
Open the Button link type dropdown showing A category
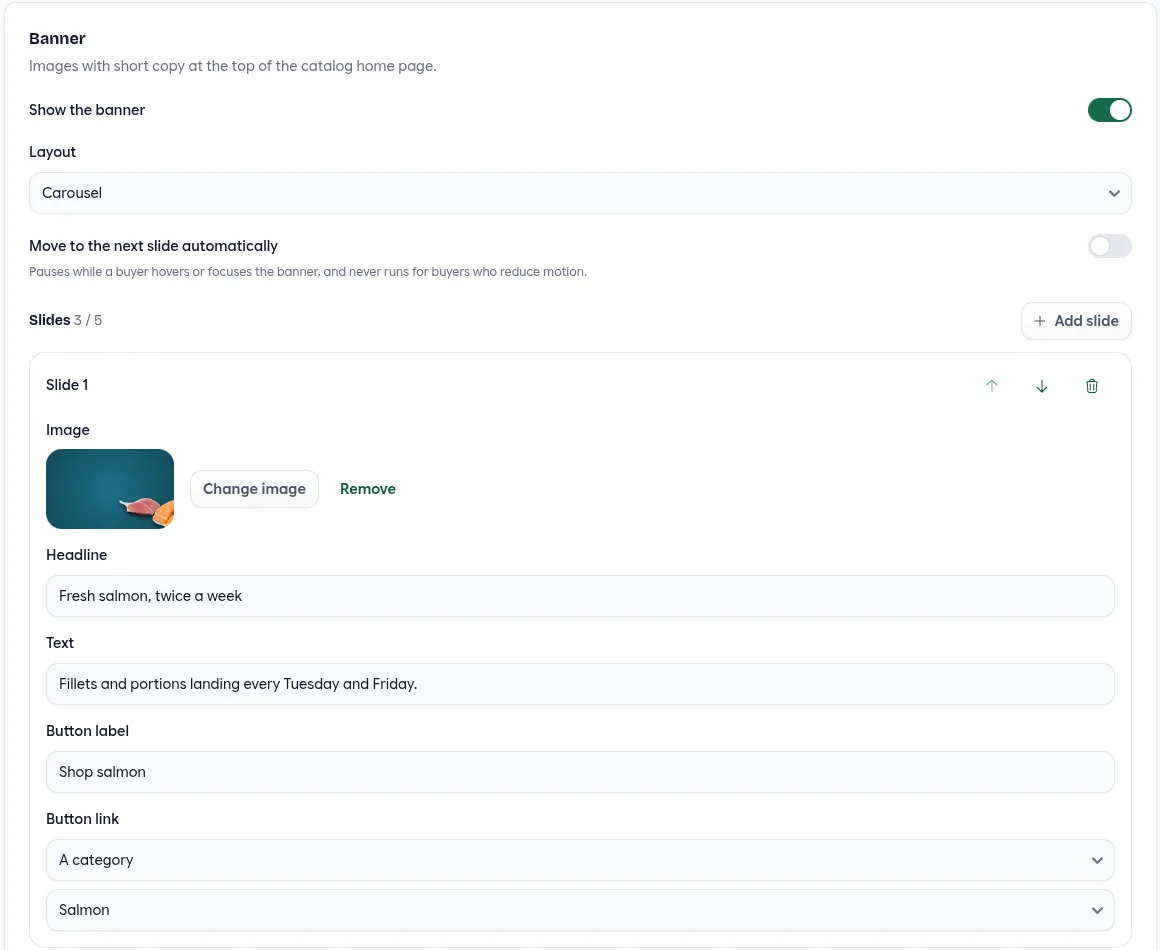tap(580, 860)
